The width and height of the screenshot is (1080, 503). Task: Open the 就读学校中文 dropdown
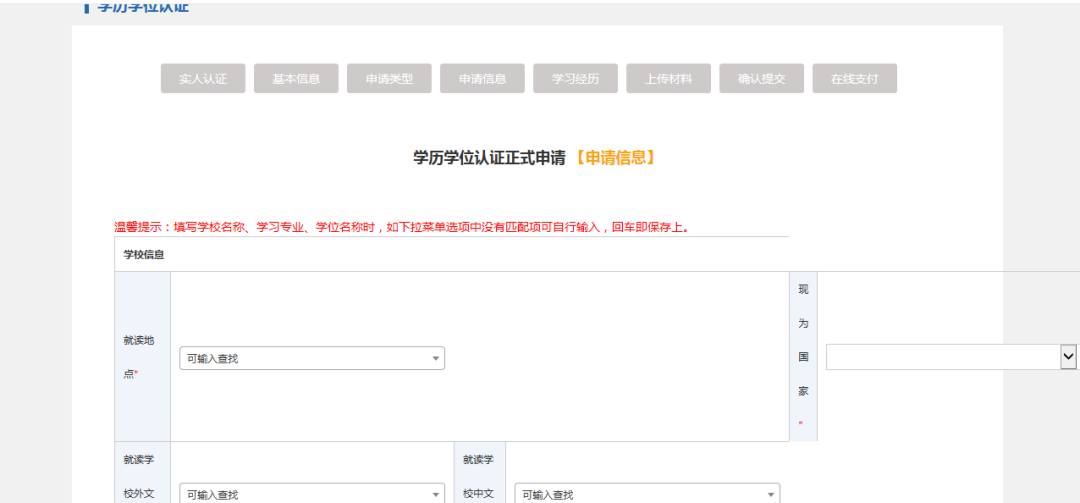[x=647, y=494]
